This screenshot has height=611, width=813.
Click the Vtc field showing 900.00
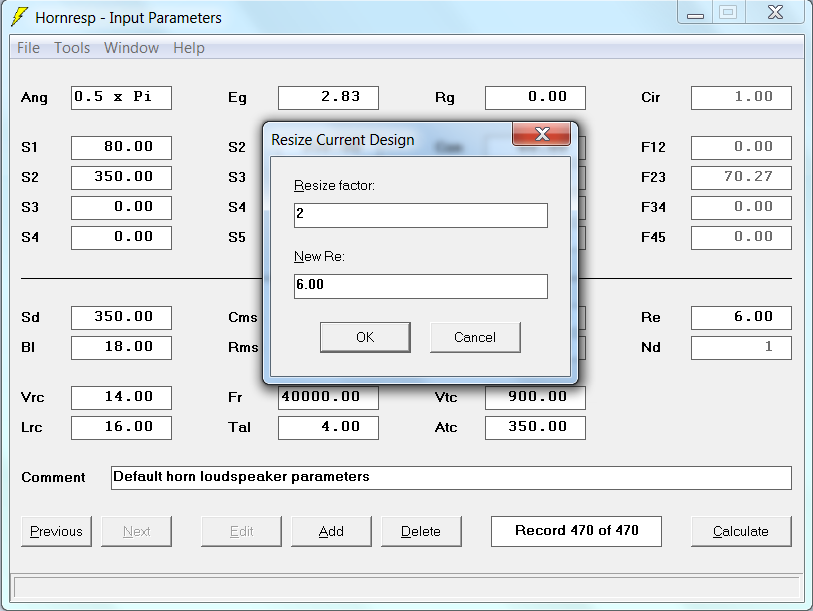[535, 398]
